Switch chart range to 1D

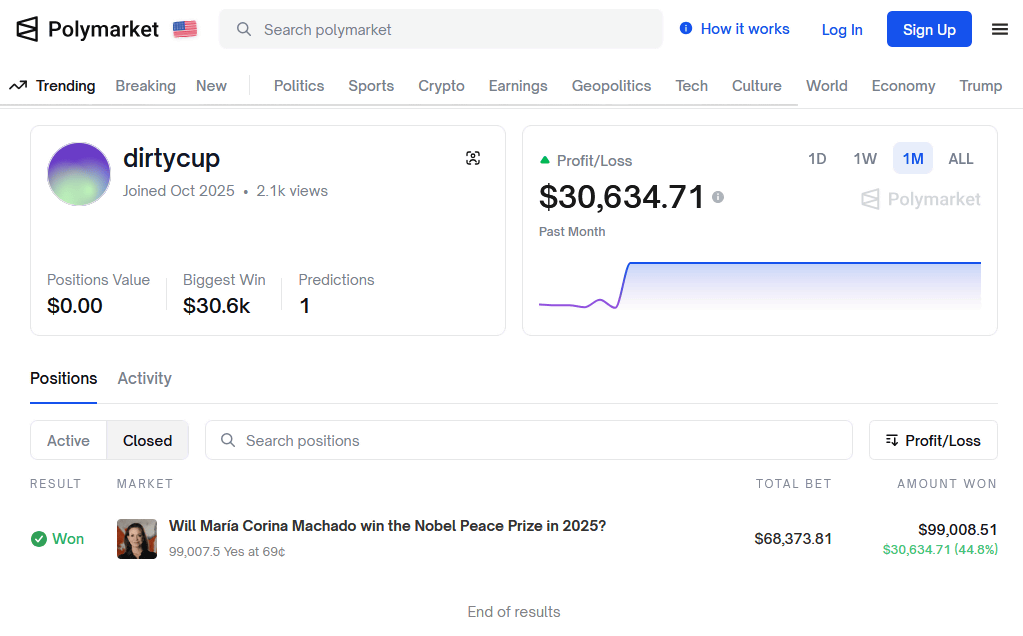817,158
